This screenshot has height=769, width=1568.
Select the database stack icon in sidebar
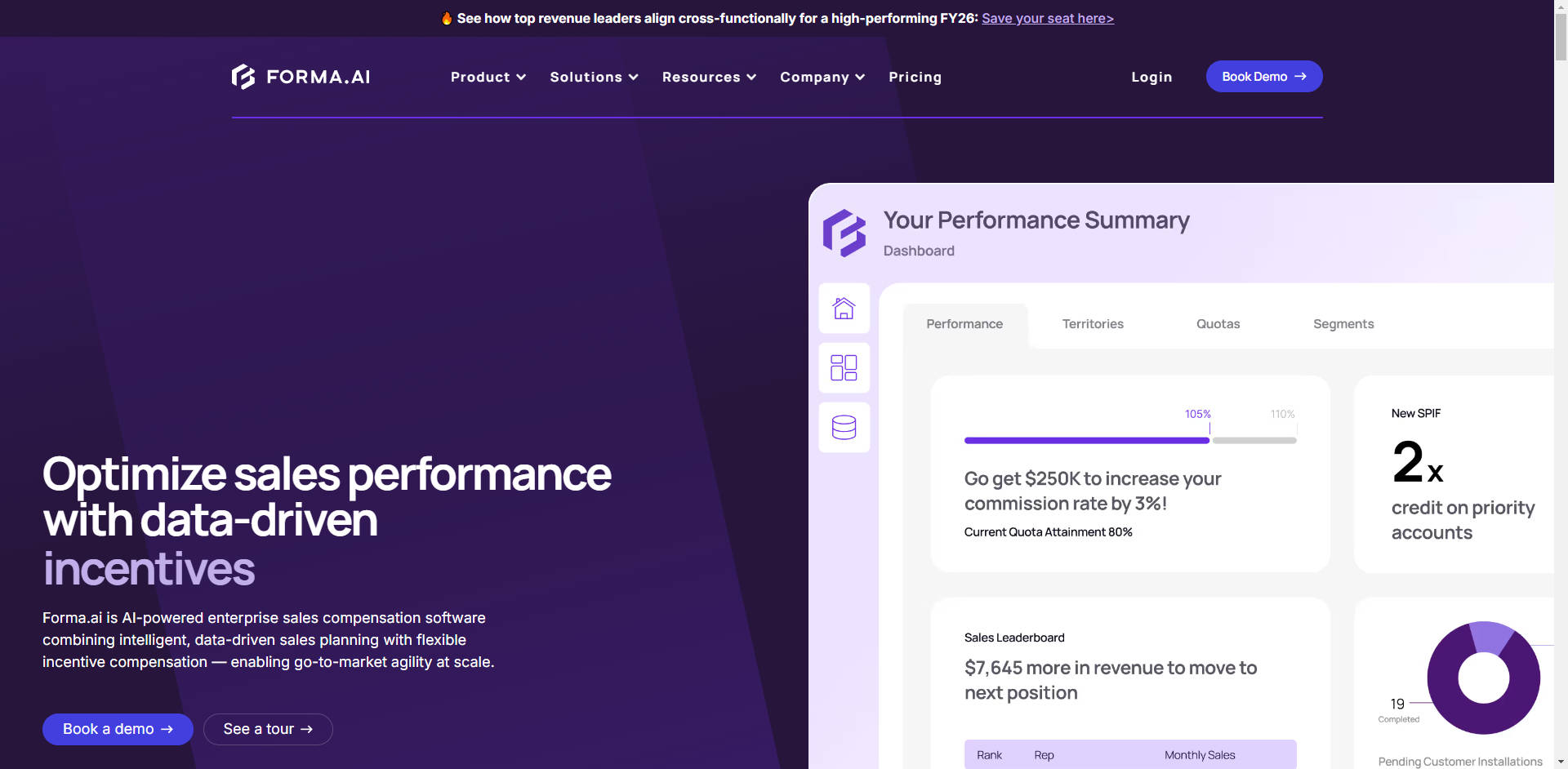(844, 427)
